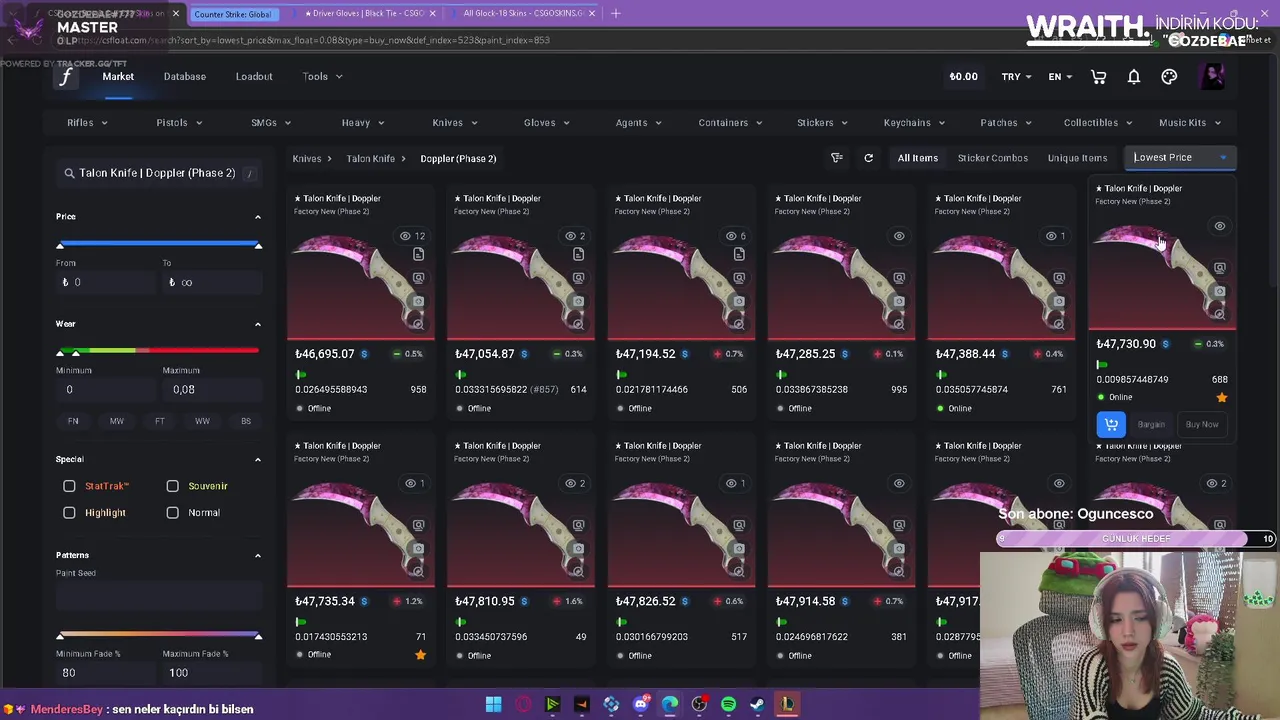Enable the Normal checkbox
This screenshot has height=720, width=1280.
click(x=172, y=513)
